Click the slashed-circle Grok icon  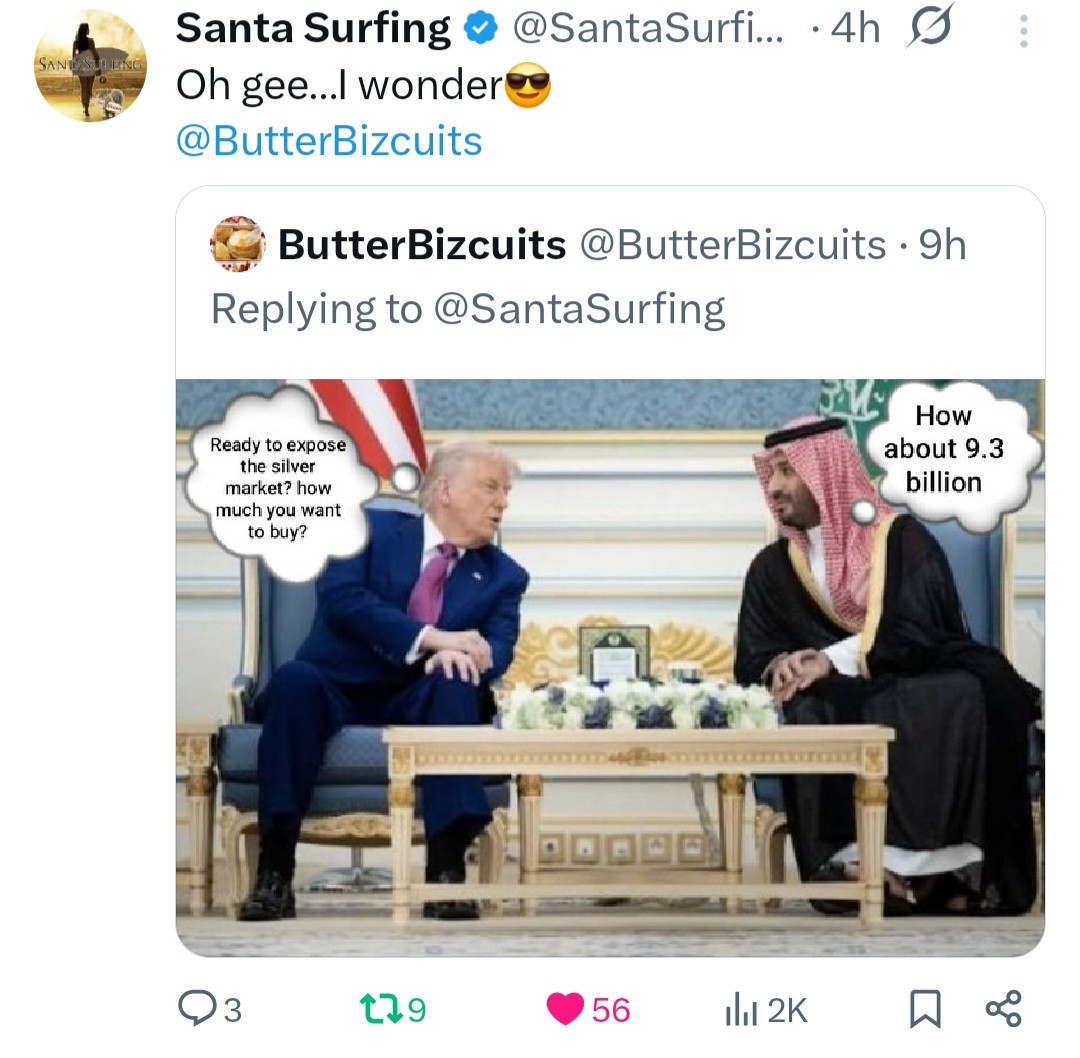pyautogui.click(x=931, y=29)
